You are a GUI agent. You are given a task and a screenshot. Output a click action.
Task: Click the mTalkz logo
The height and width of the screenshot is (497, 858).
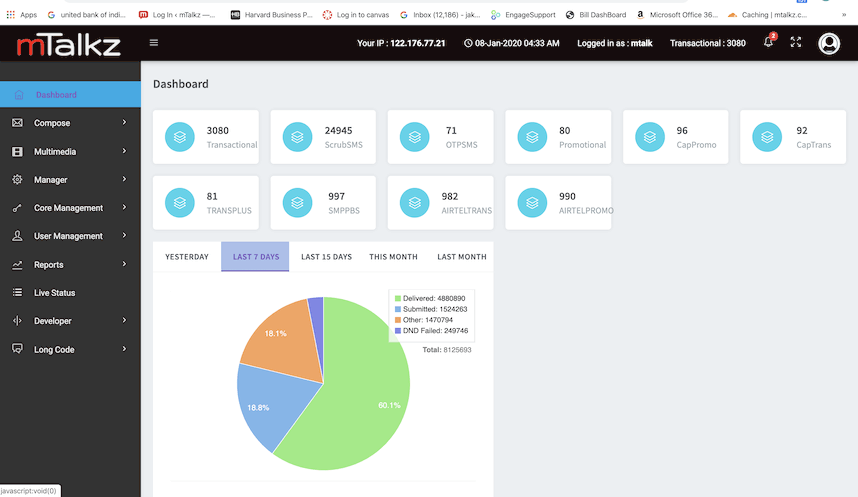pos(70,44)
